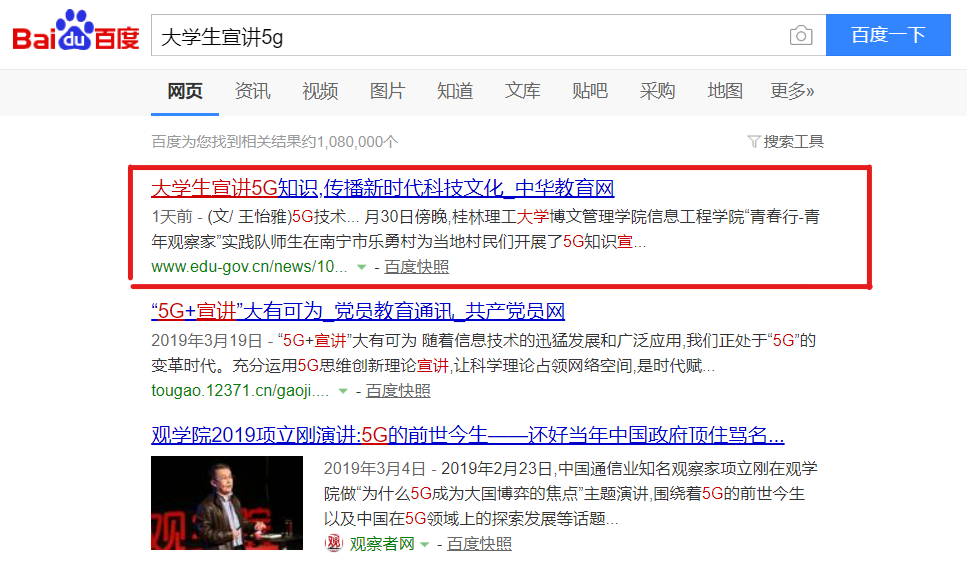Expand dropdown arrow beside 观察者网
Viewport: 967px width, 561px height.
pos(425,544)
